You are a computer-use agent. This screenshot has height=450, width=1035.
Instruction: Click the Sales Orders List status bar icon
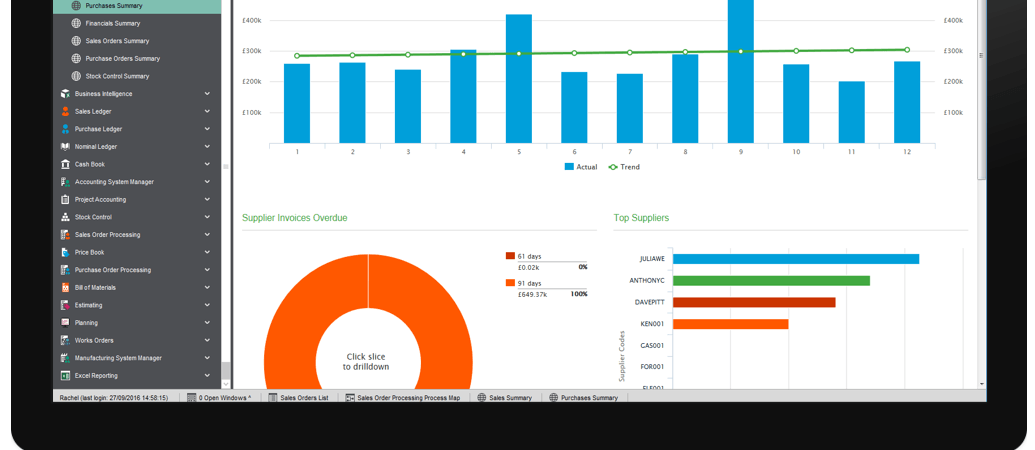[273, 398]
